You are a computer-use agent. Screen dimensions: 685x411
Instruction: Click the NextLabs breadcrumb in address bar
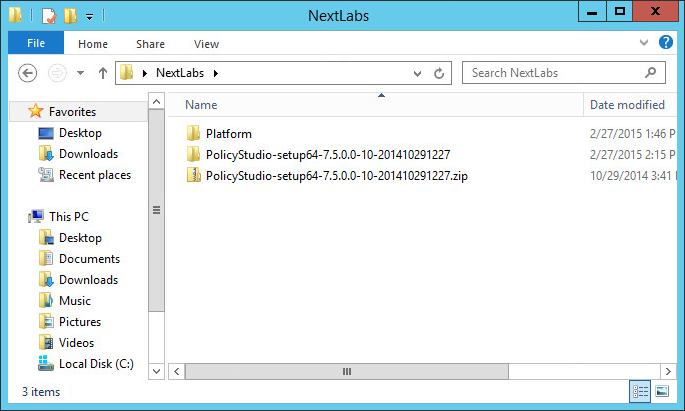180,73
